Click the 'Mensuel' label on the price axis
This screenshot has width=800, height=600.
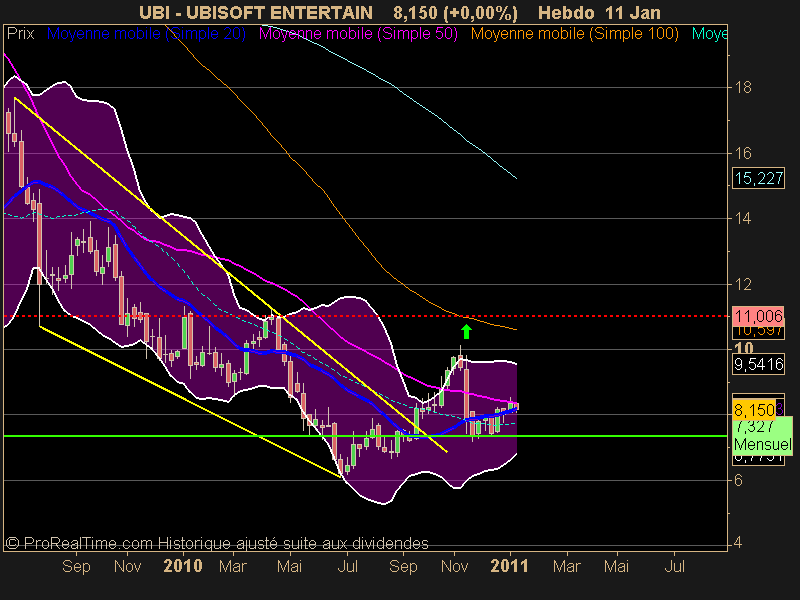pyautogui.click(x=763, y=444)
